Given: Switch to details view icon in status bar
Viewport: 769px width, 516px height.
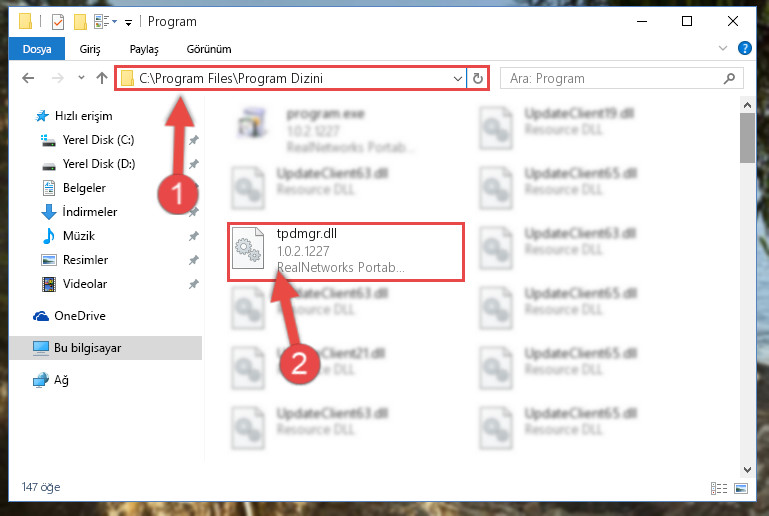Looking at the screenshot, I should [x=719, y=488].
